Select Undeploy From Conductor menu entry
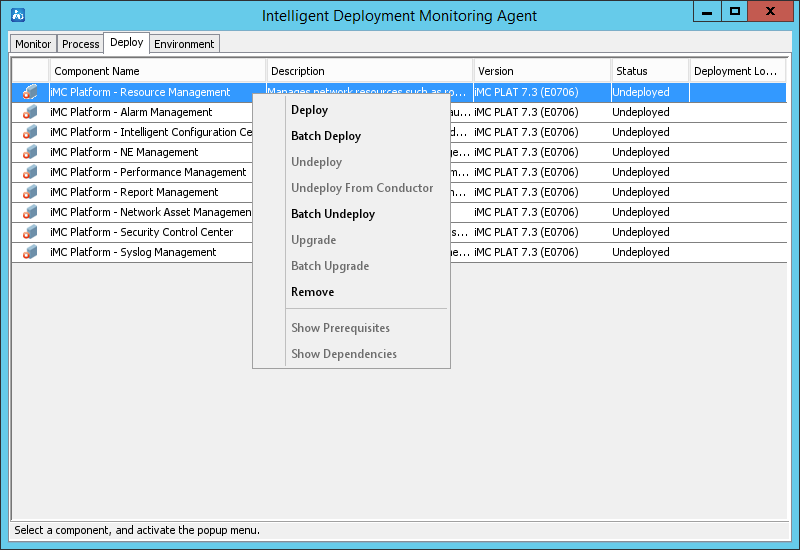 362,188
